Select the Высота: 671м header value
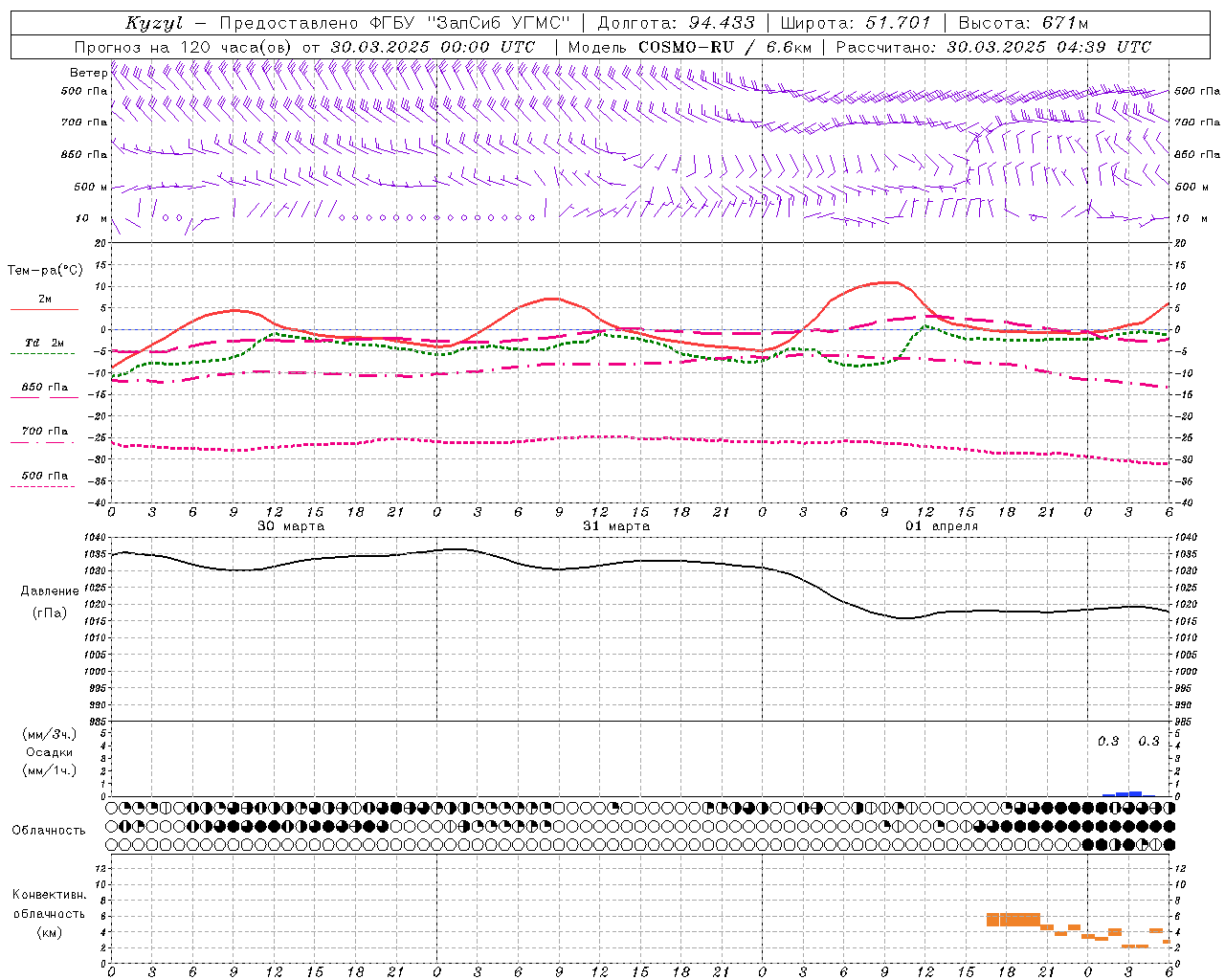Screen dimensions: 1225x980 click(x=1022, y=23)
